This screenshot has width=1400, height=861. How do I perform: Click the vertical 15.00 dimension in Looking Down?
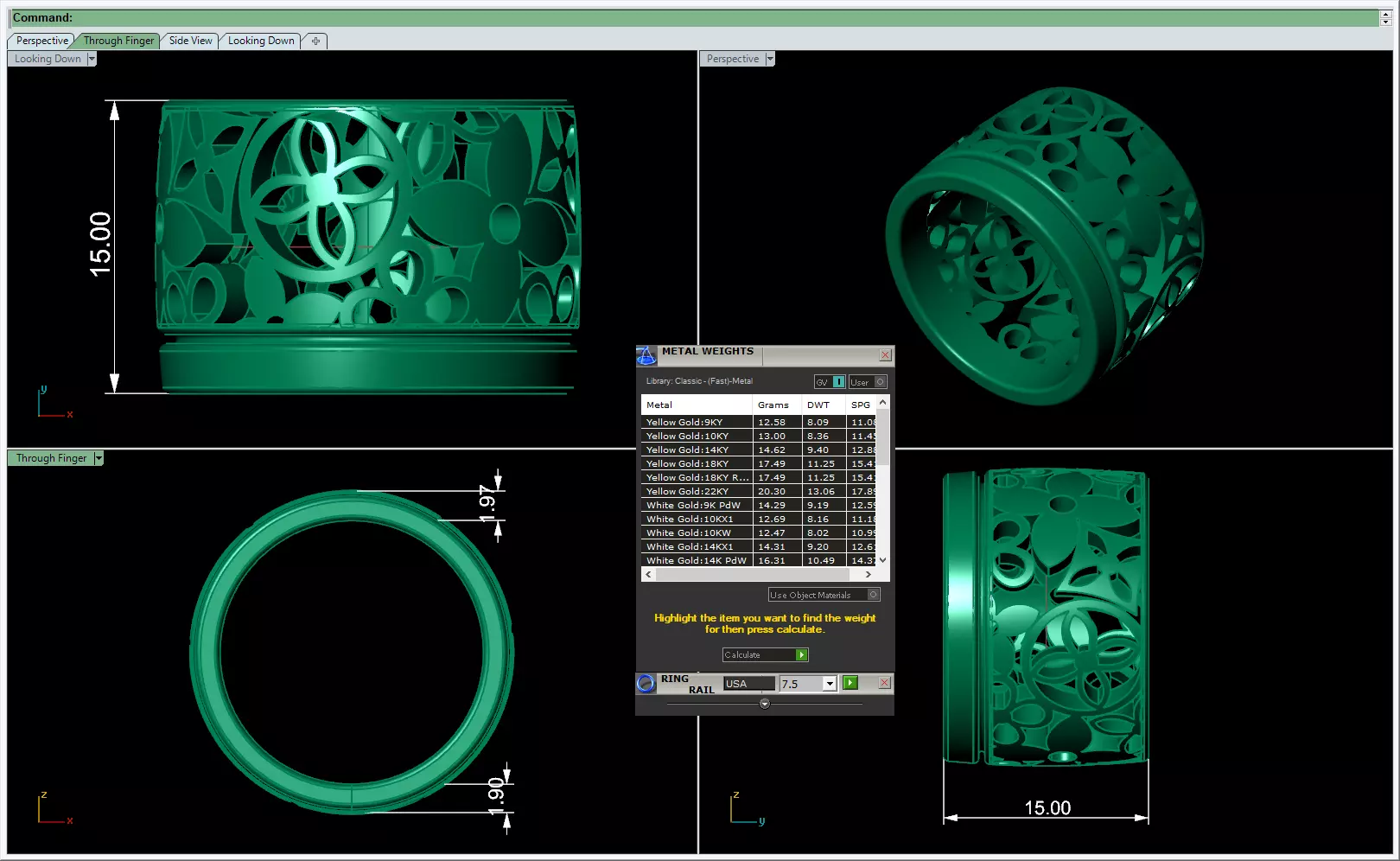click(x=100, y=244)
